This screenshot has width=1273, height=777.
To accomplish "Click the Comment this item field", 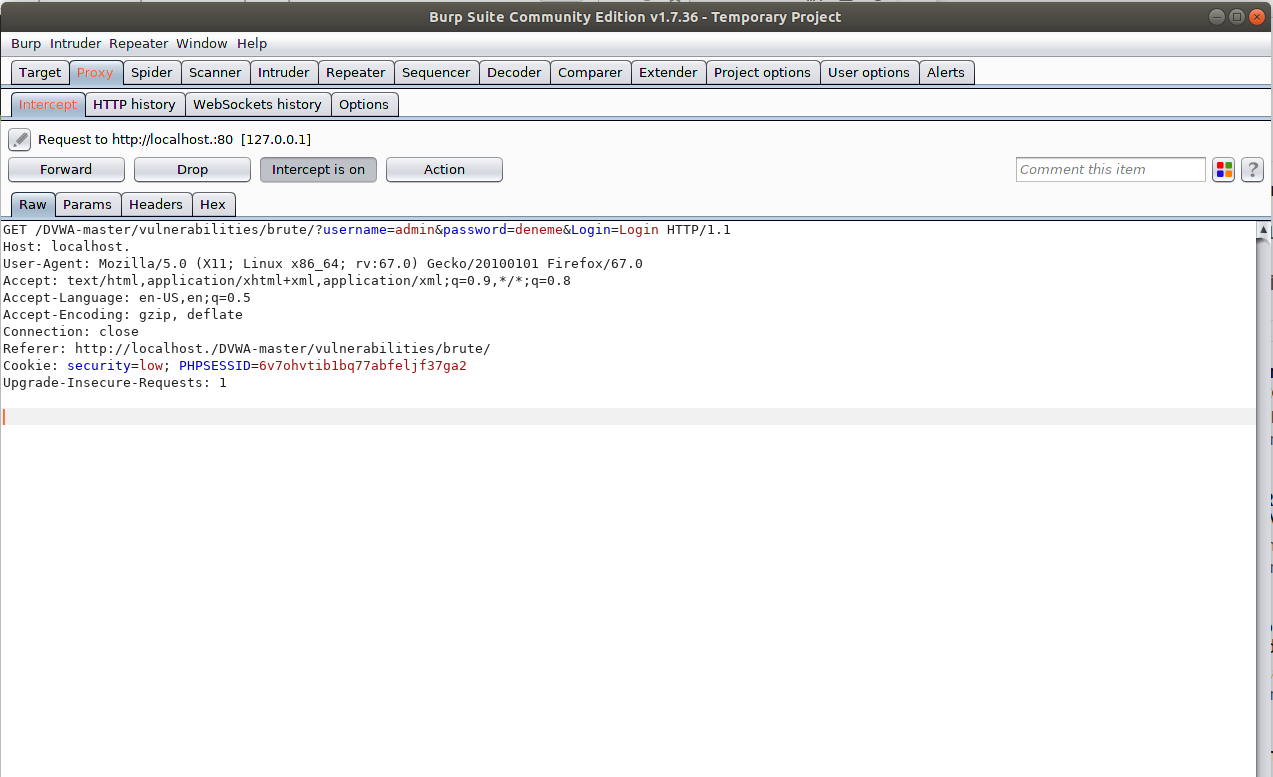I will [x=1111, y=170].
